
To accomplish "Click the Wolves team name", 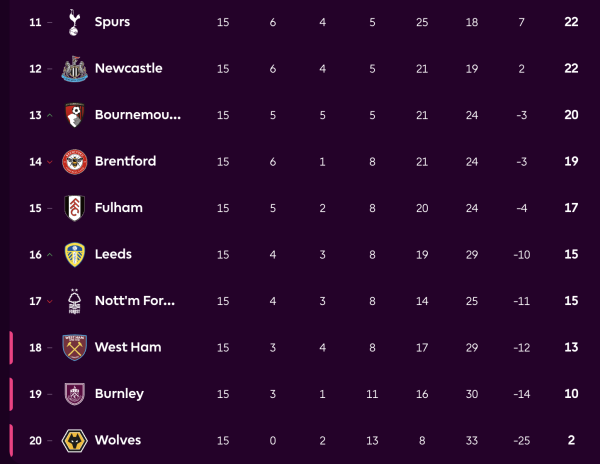I will [x=117, y=440].
